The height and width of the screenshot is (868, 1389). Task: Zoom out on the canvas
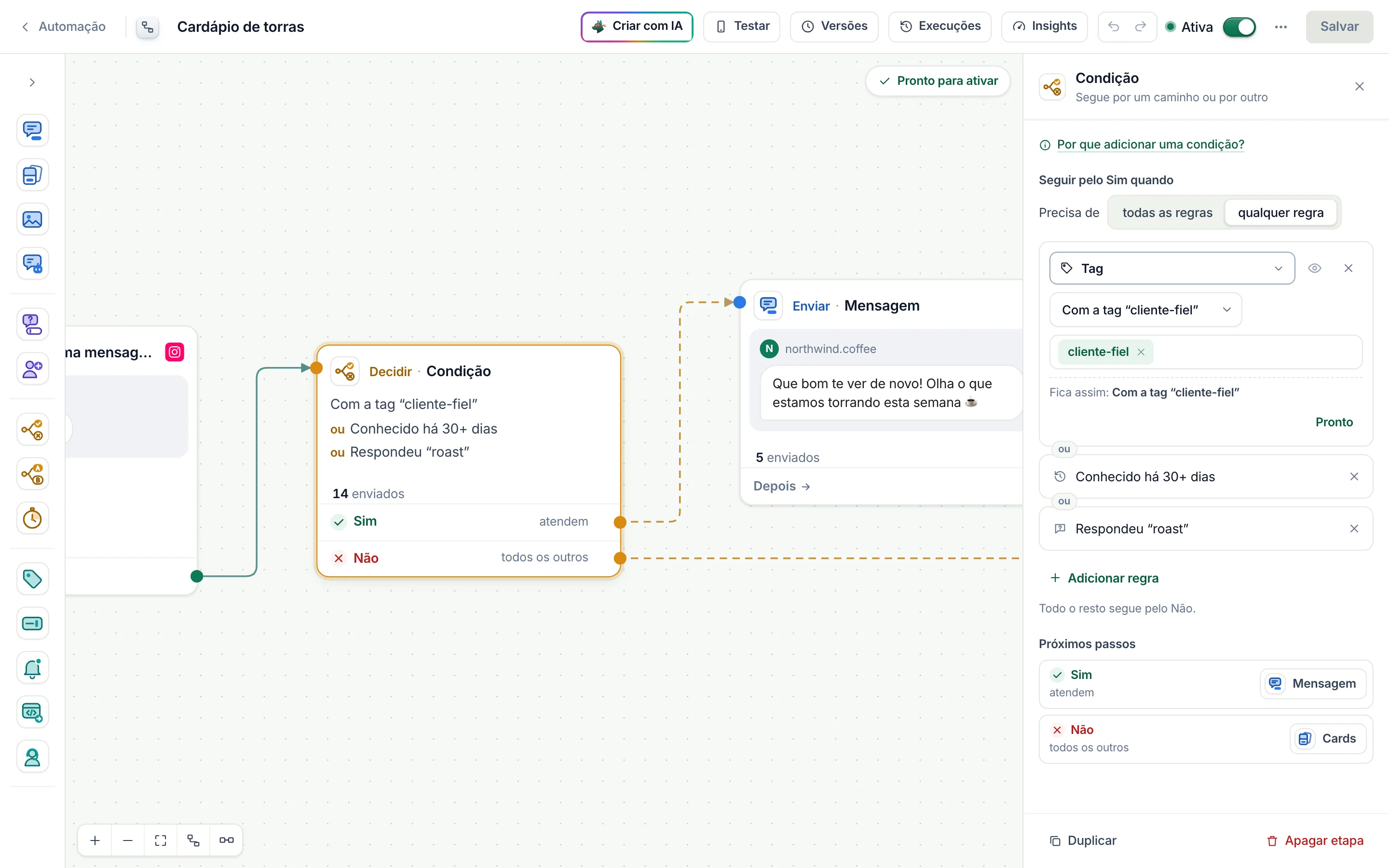[128, 841]
